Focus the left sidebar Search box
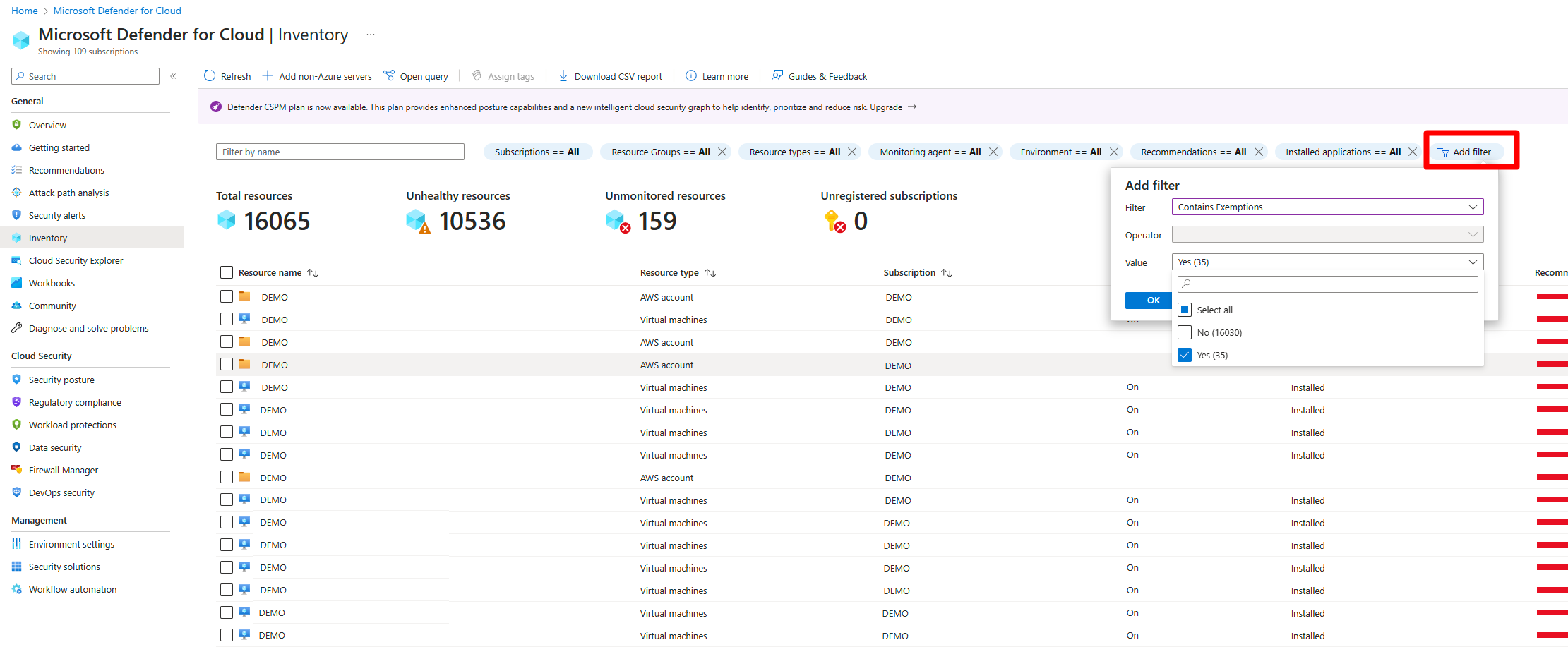This screenshot has height=647, width=1568. click(x=85, y=76)
